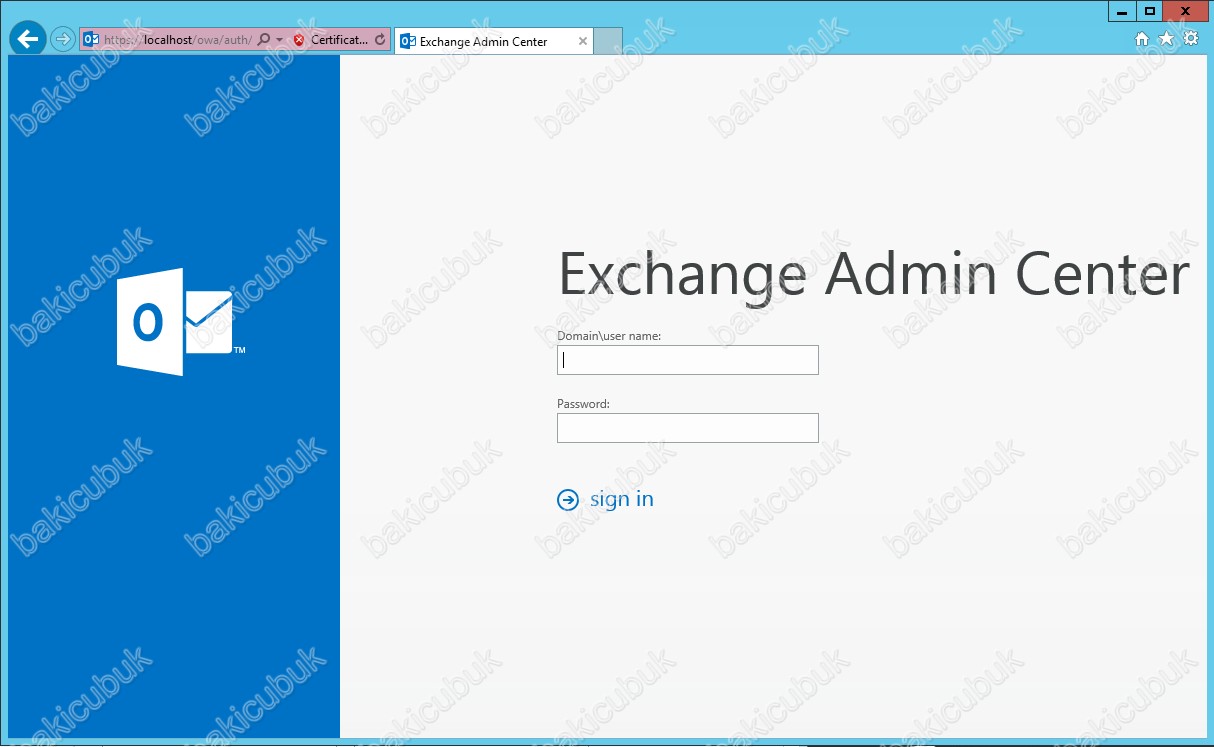1214x747 pixels.
Task: Click the sign in link
Action: 606,499
